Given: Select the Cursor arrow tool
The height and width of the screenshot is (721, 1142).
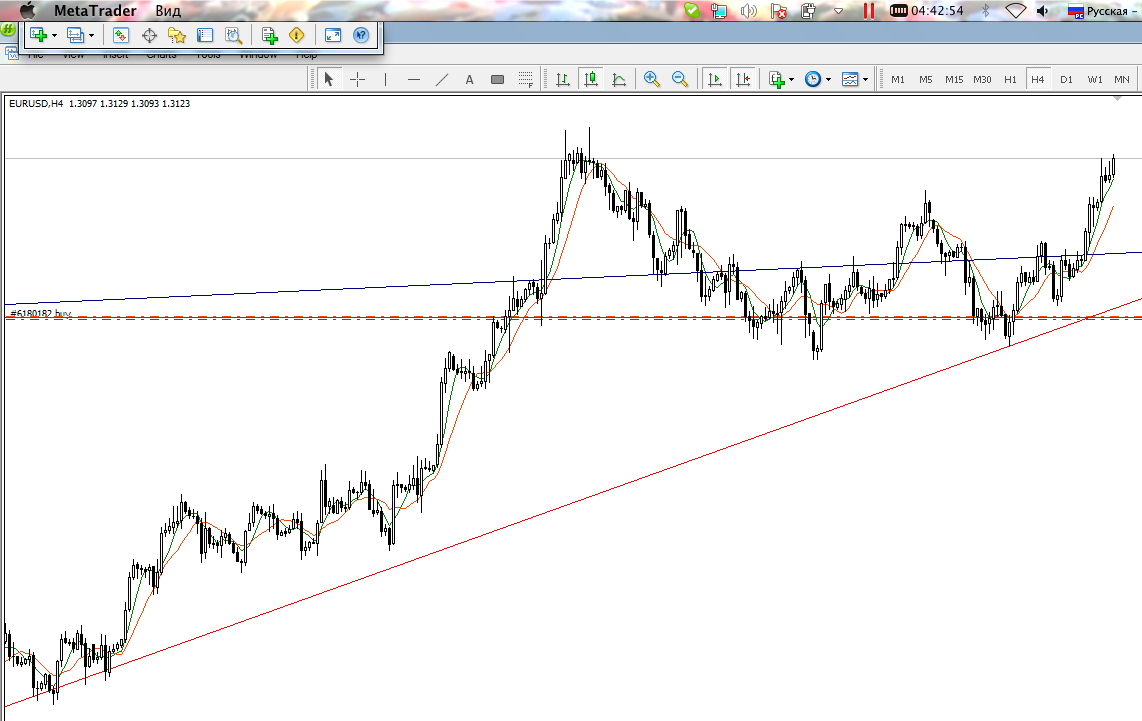Looking at the screenshot, I should click(x=328, y=79).
